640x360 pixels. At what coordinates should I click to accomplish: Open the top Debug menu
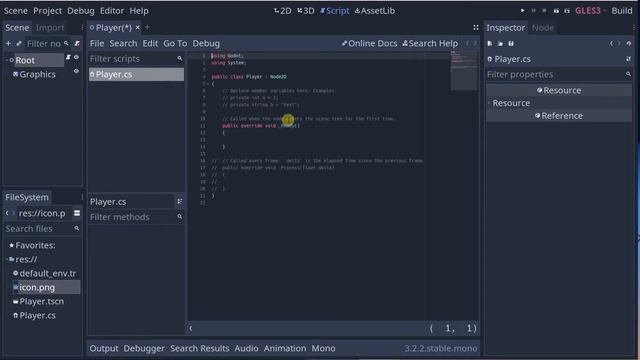pos(81,11)
